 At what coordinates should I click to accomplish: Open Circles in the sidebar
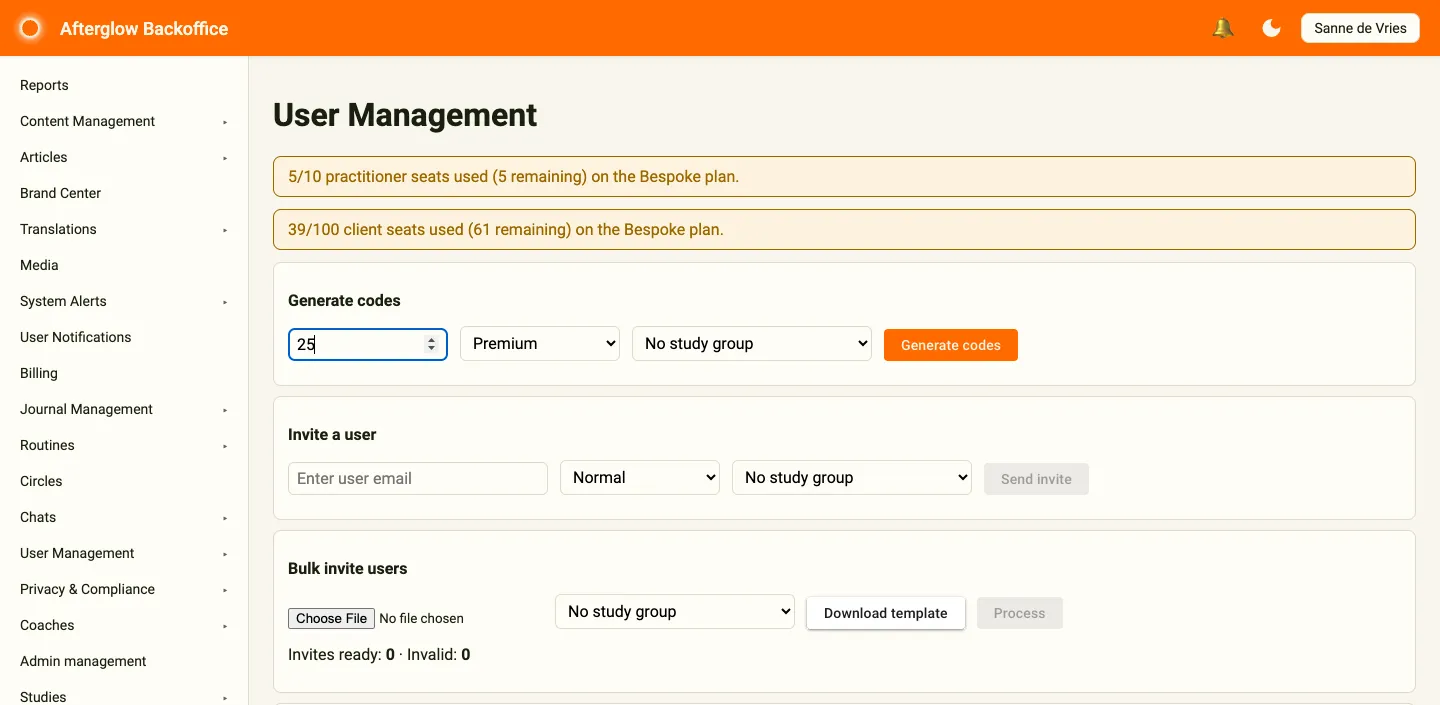41,481
